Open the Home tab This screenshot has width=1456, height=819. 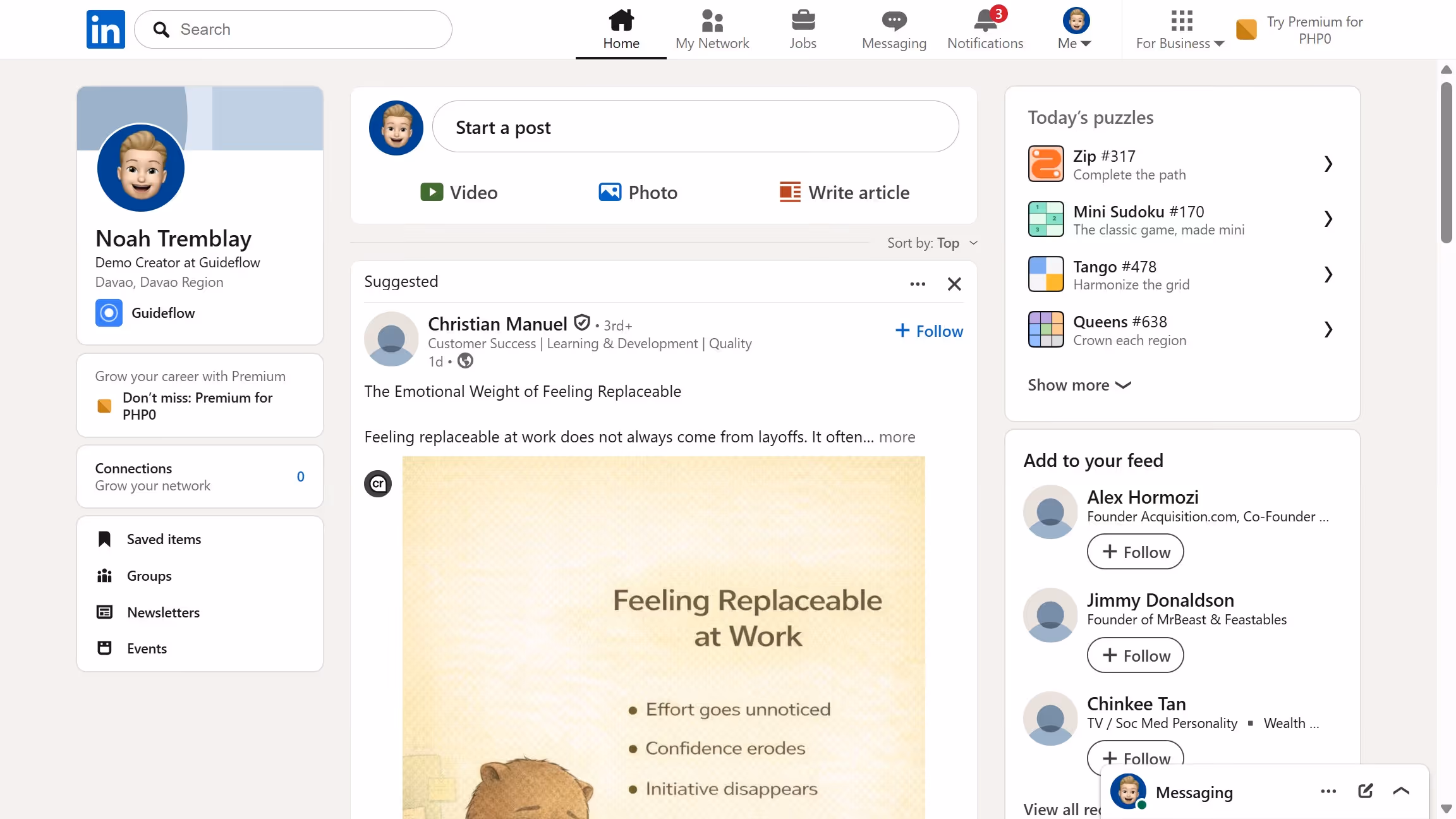pos(621,29)
